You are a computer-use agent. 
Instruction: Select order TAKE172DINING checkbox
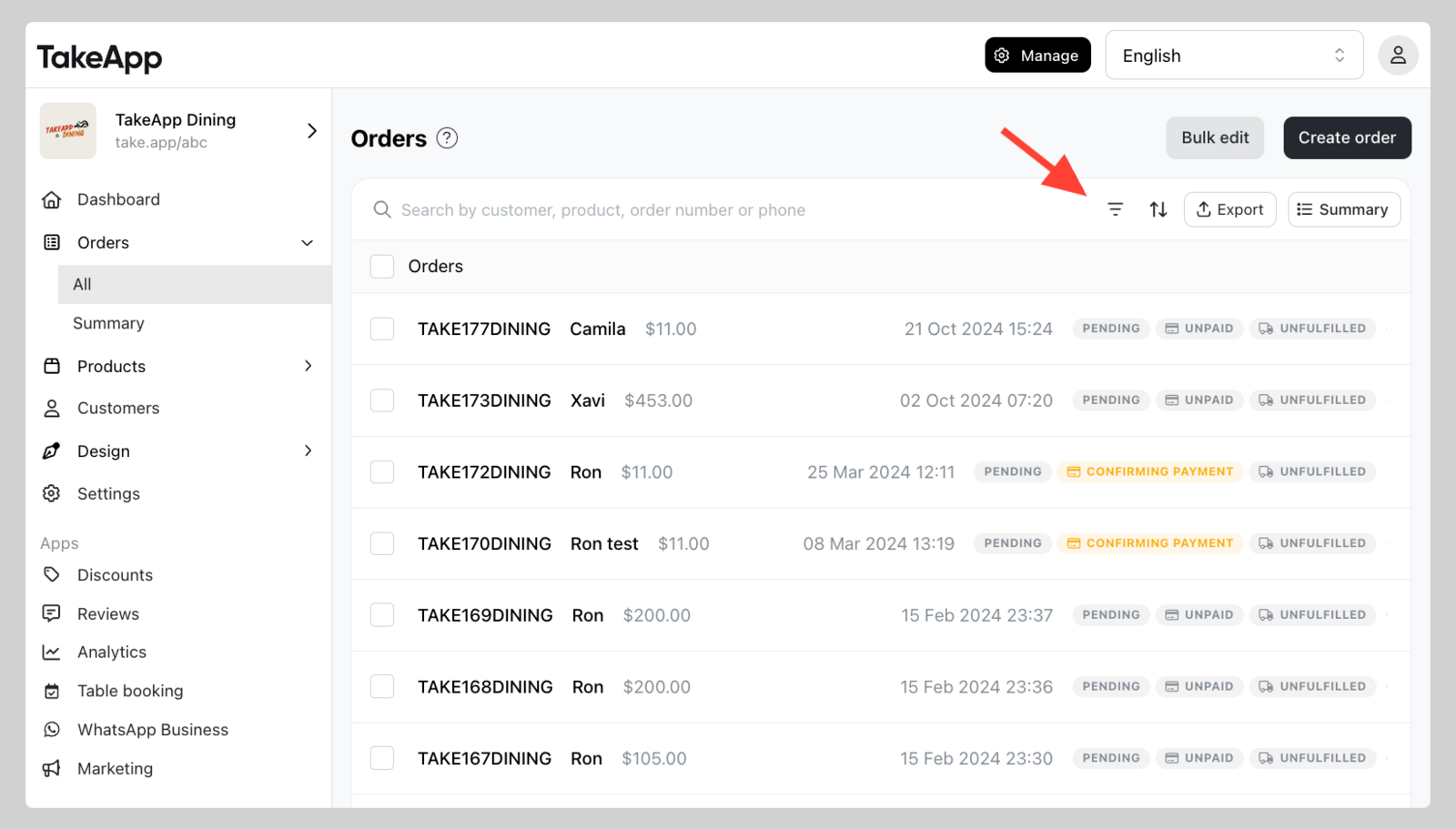click(x=382, y=471)
